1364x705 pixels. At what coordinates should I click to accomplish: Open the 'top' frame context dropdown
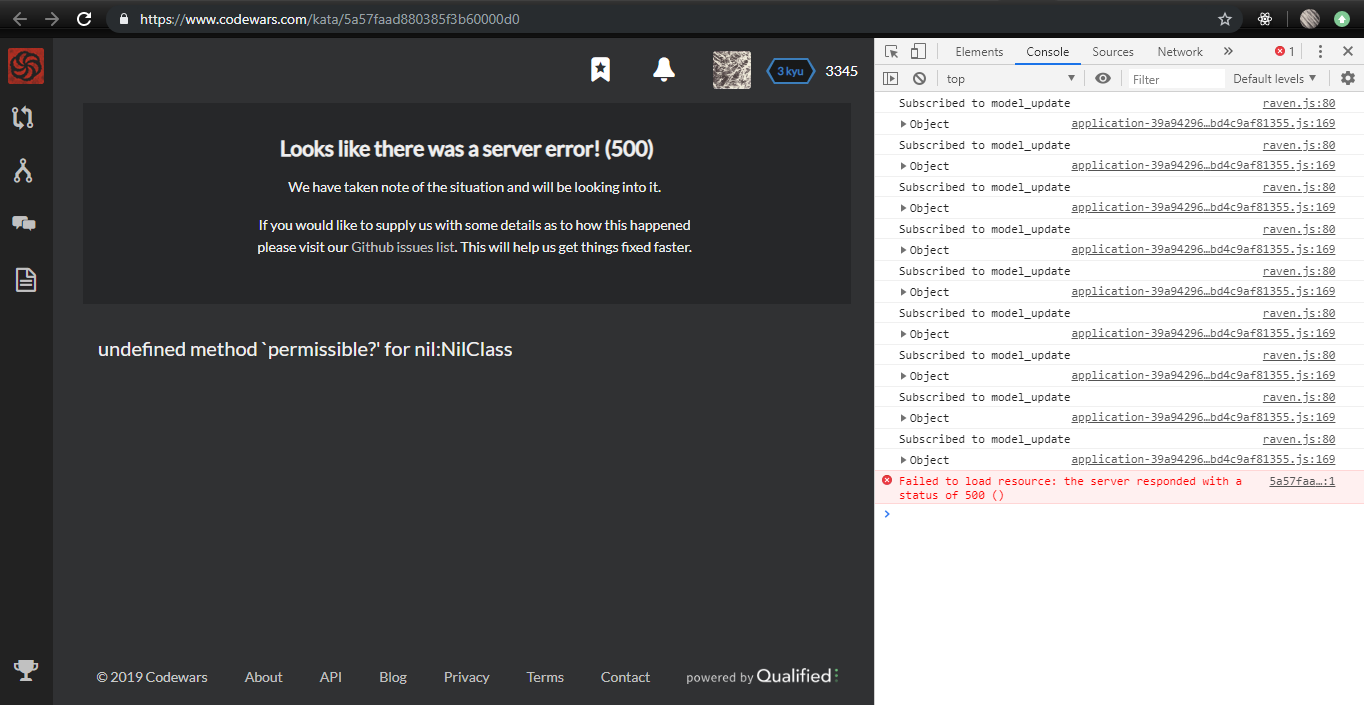point(1010,78)
